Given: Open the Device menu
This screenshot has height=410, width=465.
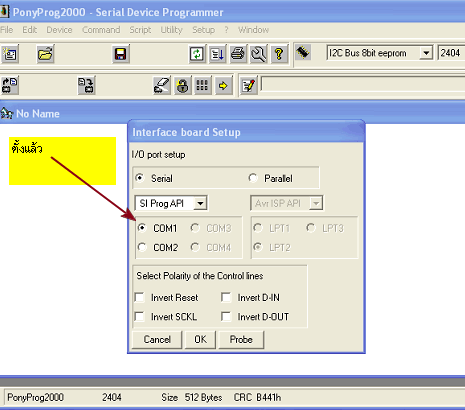Looking at the screenshot, I should 59,30.
